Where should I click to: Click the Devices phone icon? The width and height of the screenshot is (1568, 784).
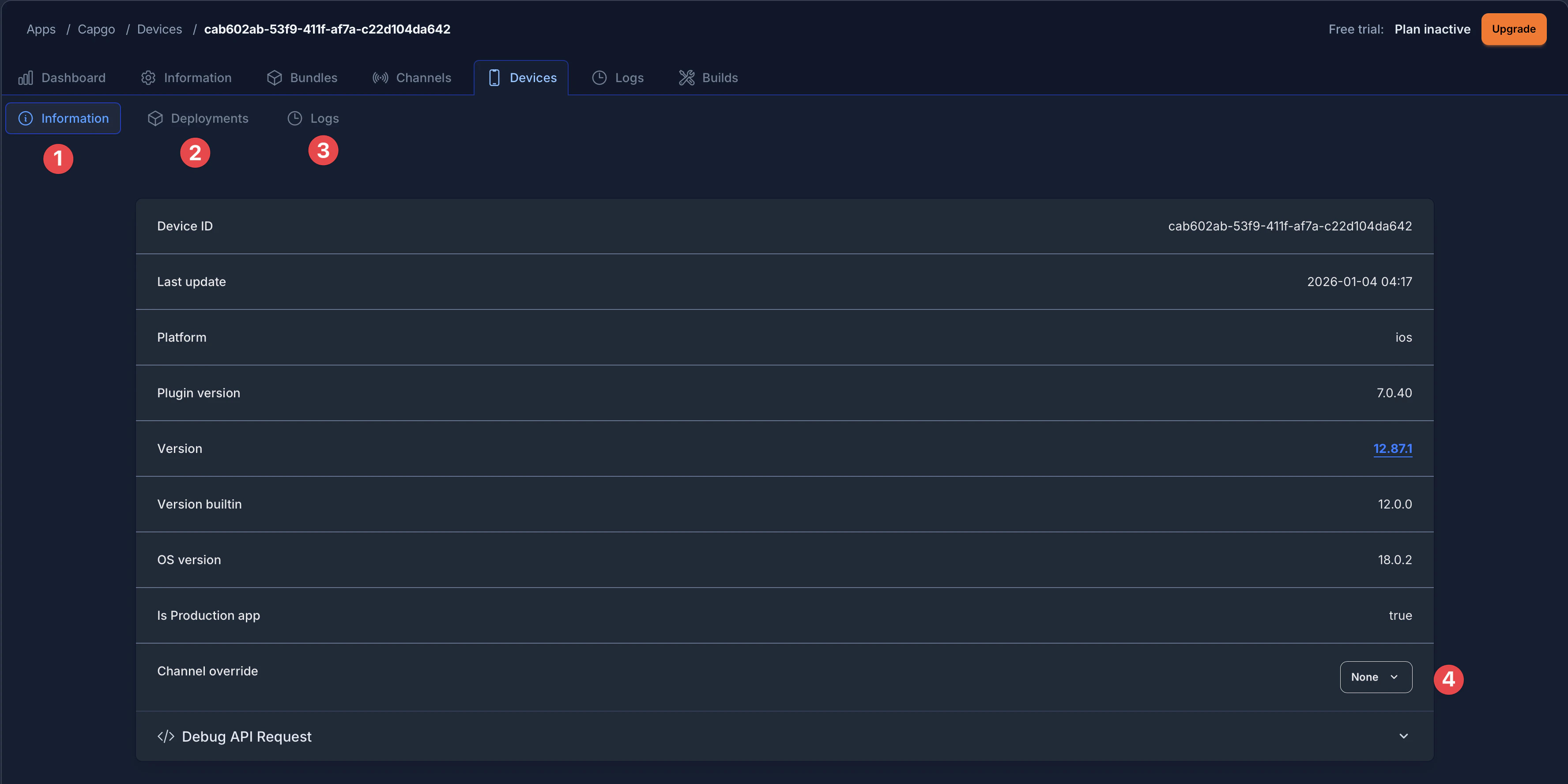tap(494, 78)
